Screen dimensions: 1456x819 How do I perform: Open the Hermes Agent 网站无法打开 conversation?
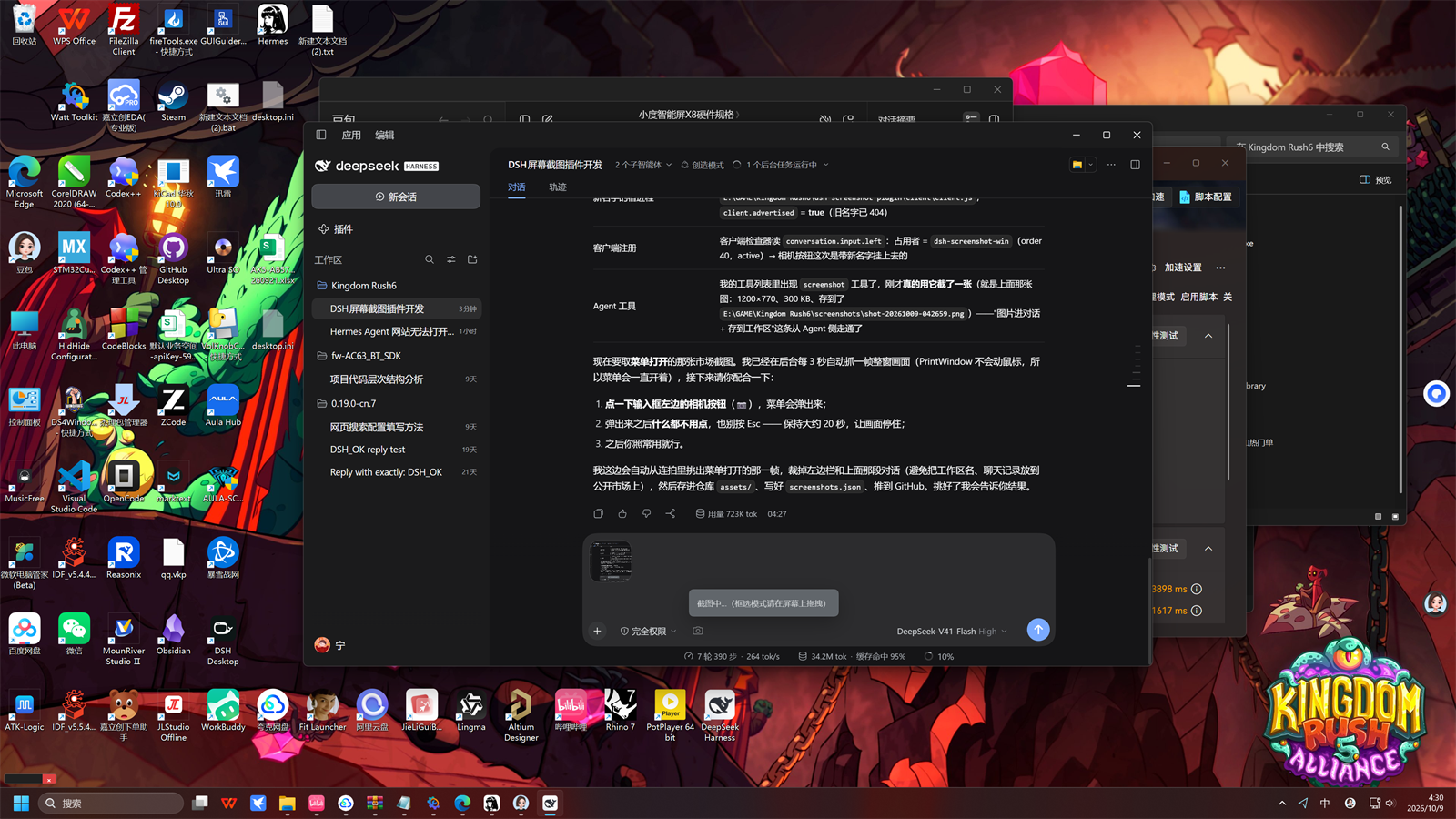tap(396, 331)
